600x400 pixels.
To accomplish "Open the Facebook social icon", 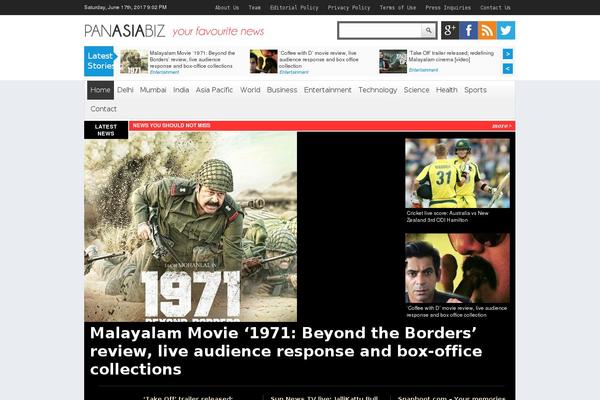I will coord(468,30).
